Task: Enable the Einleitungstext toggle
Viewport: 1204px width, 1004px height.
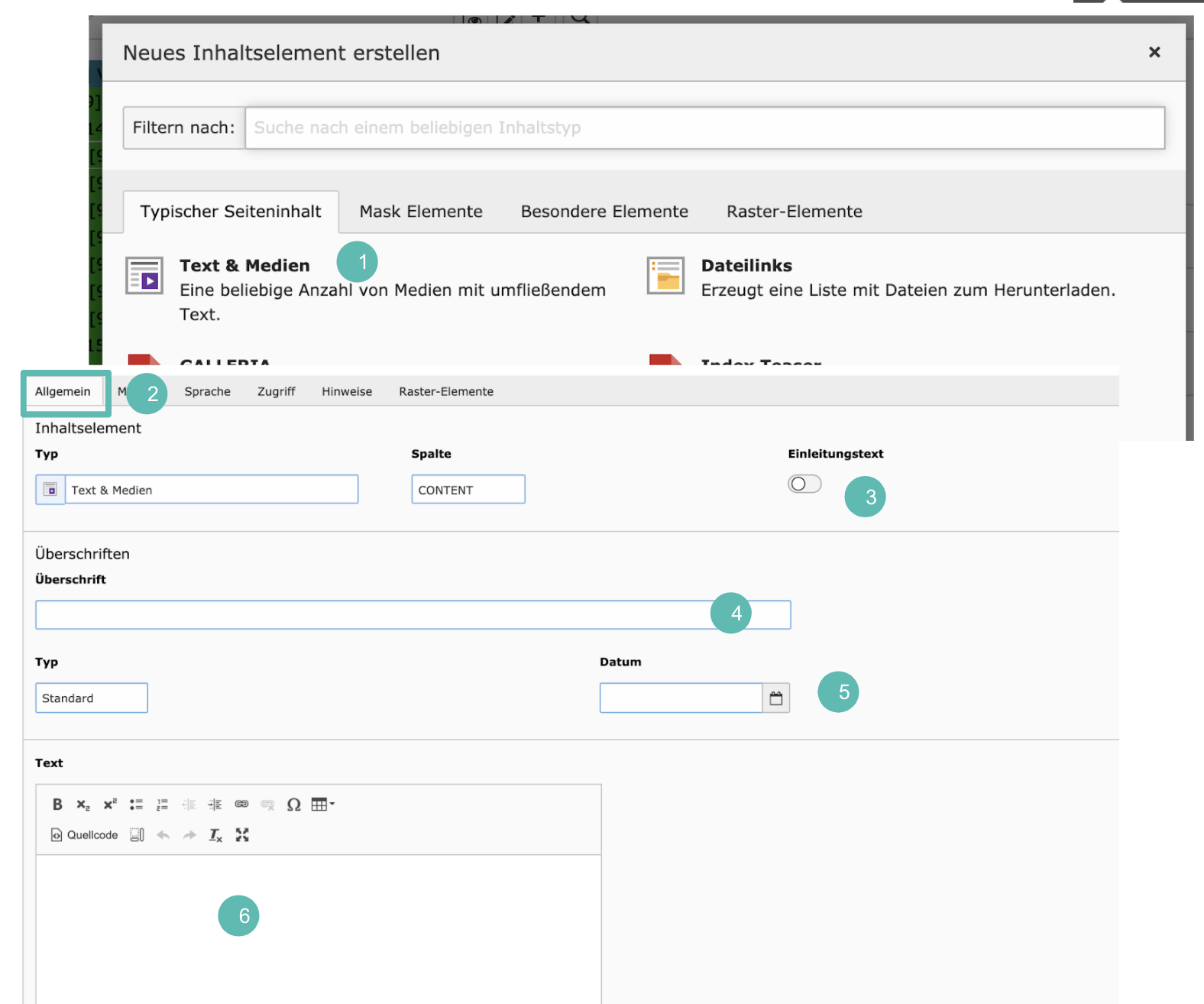Action: pyautogui.click(x=804, y=484)
